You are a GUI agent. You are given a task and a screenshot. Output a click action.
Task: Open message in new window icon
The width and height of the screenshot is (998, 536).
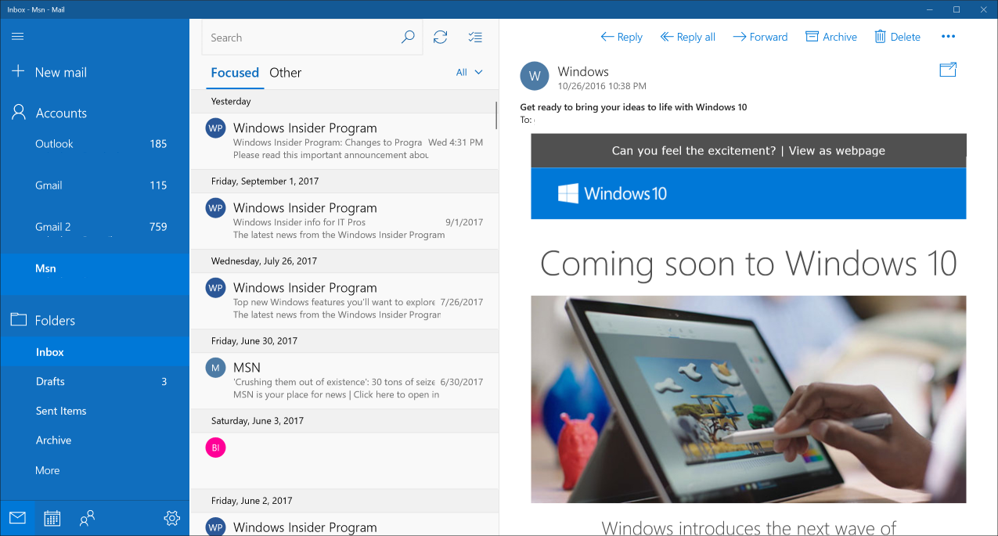947,70
